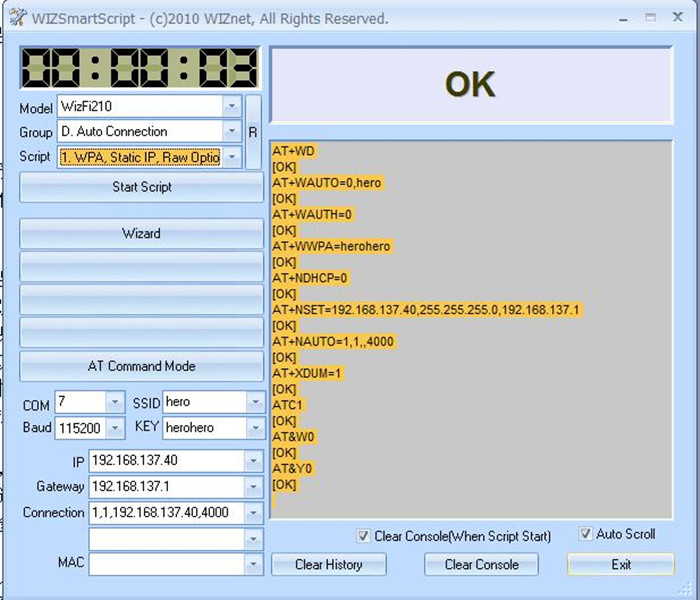The width and height of the screenshot is (700, 600).
Task: Toggle Clear Console (When Script Start) checkbox
Action: pos(363,535)
